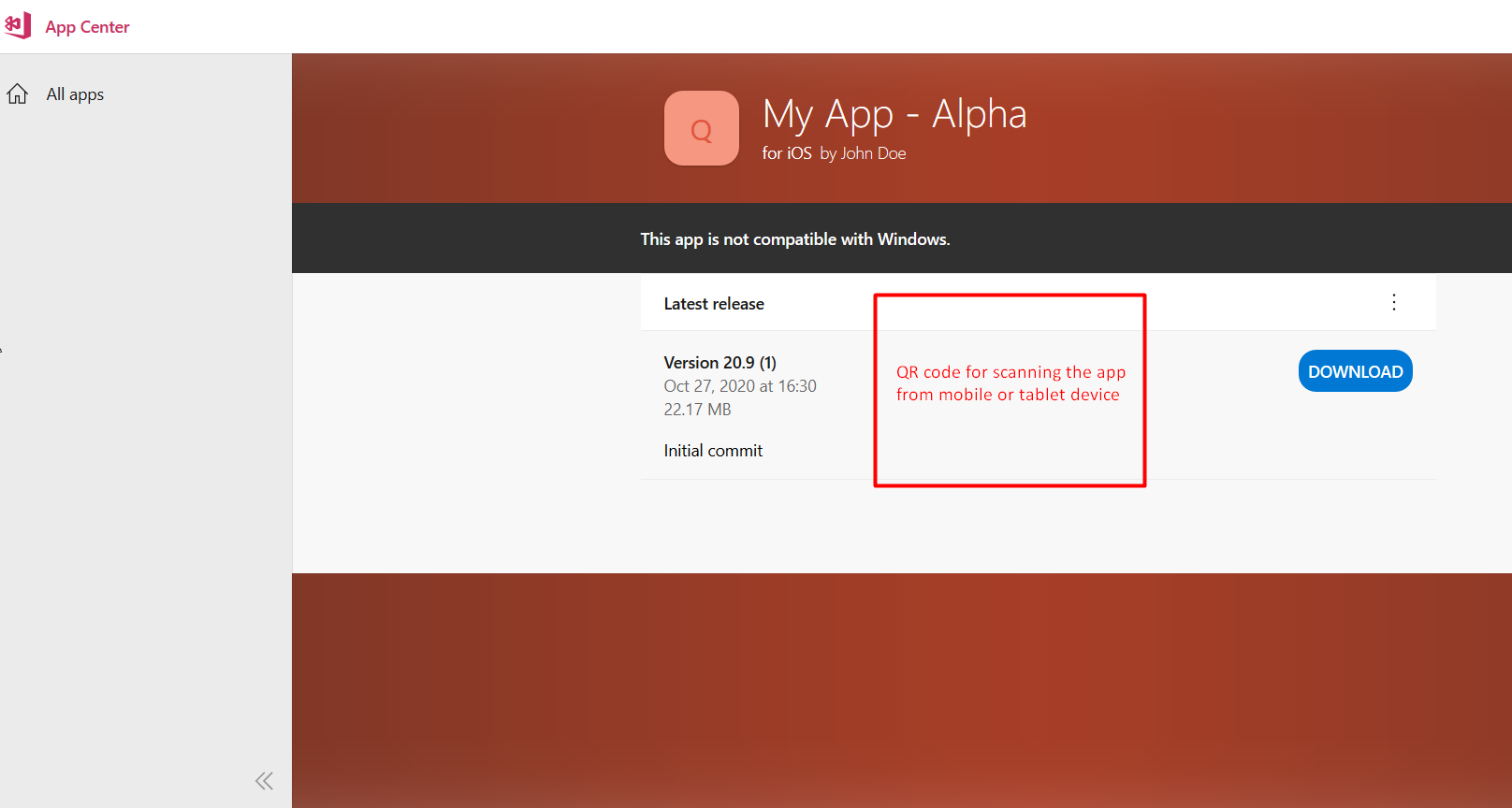Click the My App - Alpha title
This screenshot has height=808, width=1512.
point(894,114)
